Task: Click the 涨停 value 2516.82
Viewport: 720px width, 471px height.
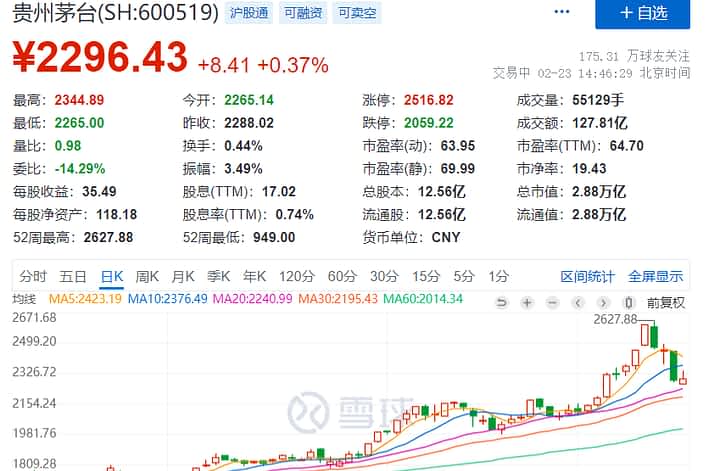Action: [429, 100]
